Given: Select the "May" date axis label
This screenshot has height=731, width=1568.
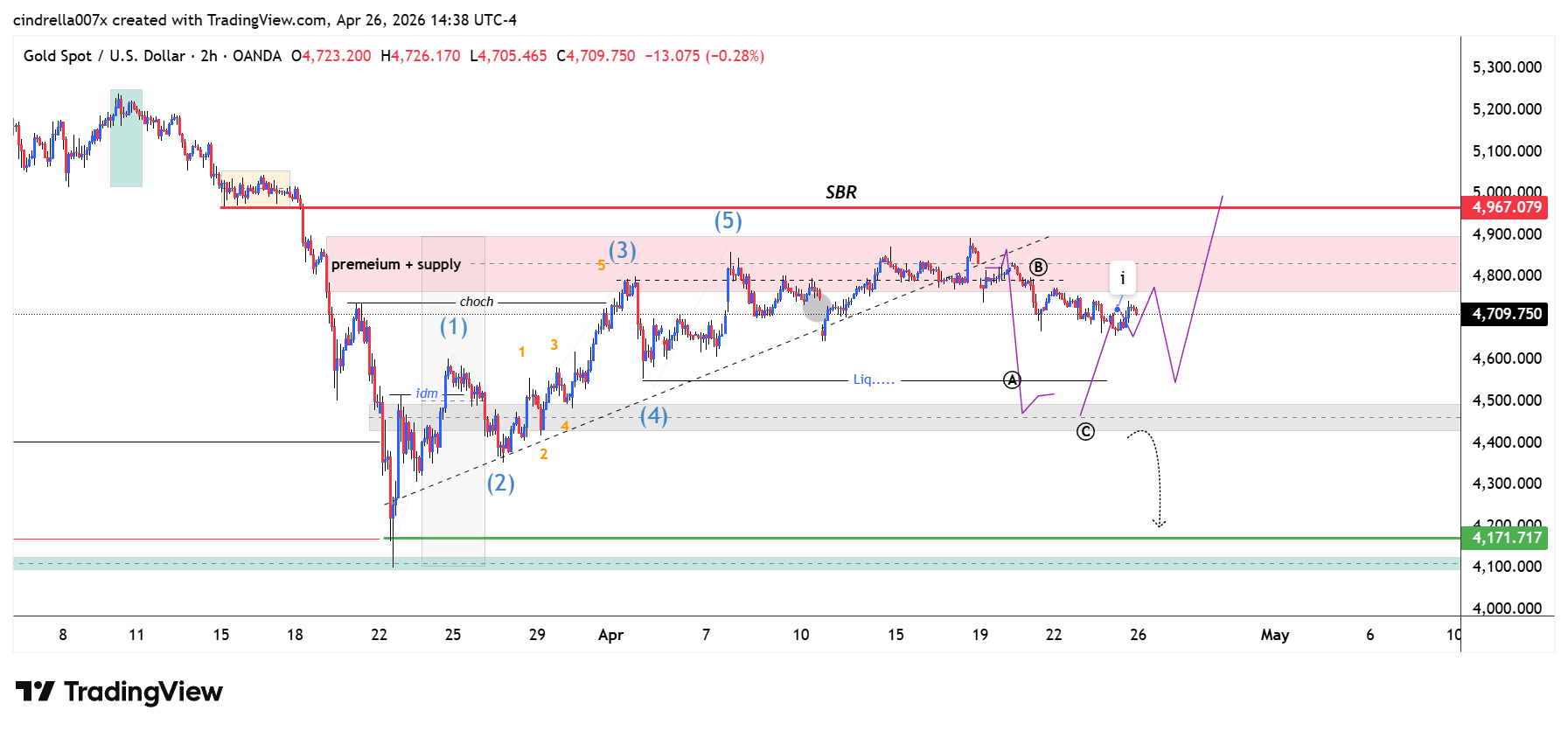Looking at the screenshot, I should pyautogui.click(x=1275, y=635).
